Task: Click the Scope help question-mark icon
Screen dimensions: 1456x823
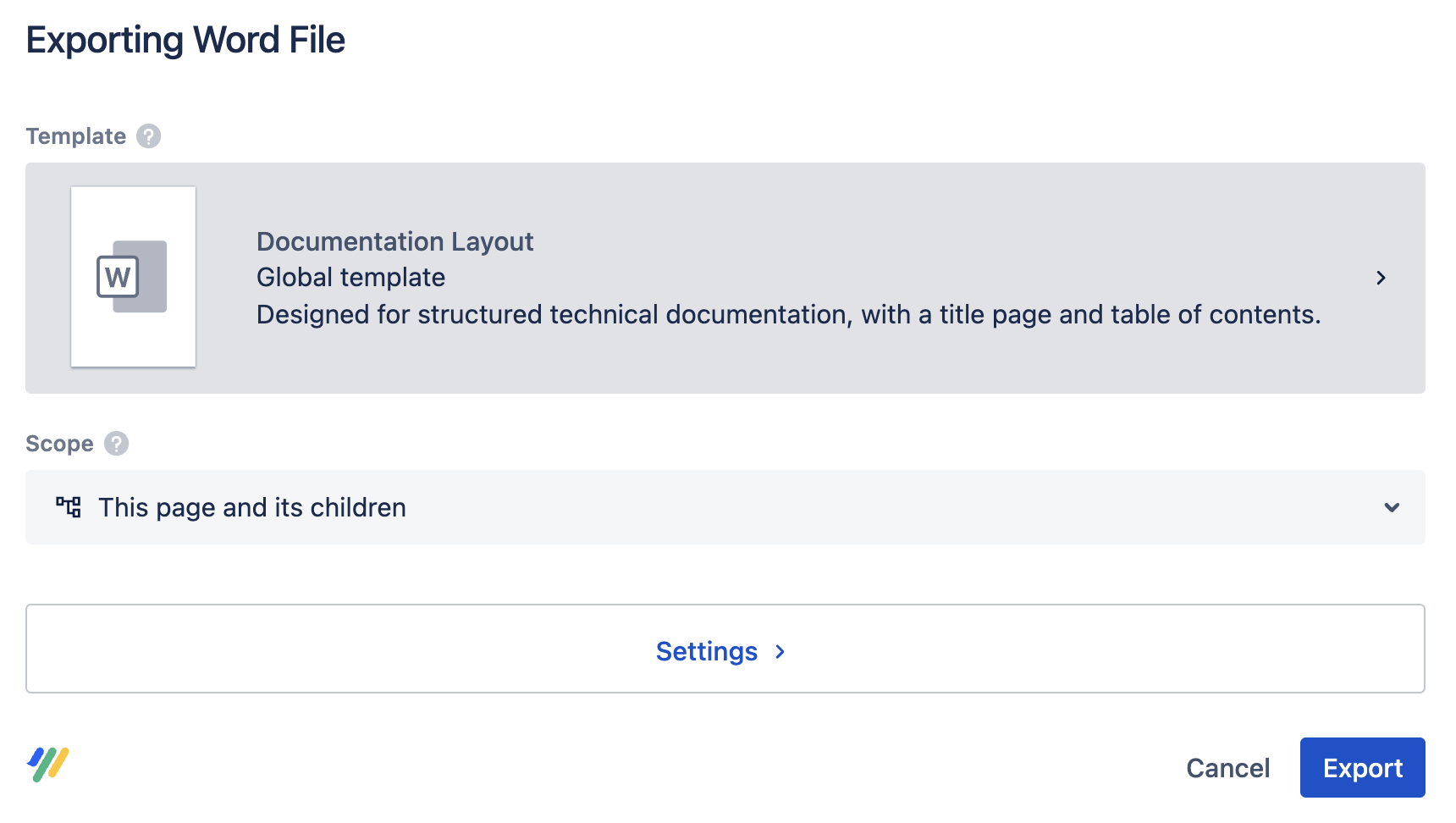Action: coord(117,444)
